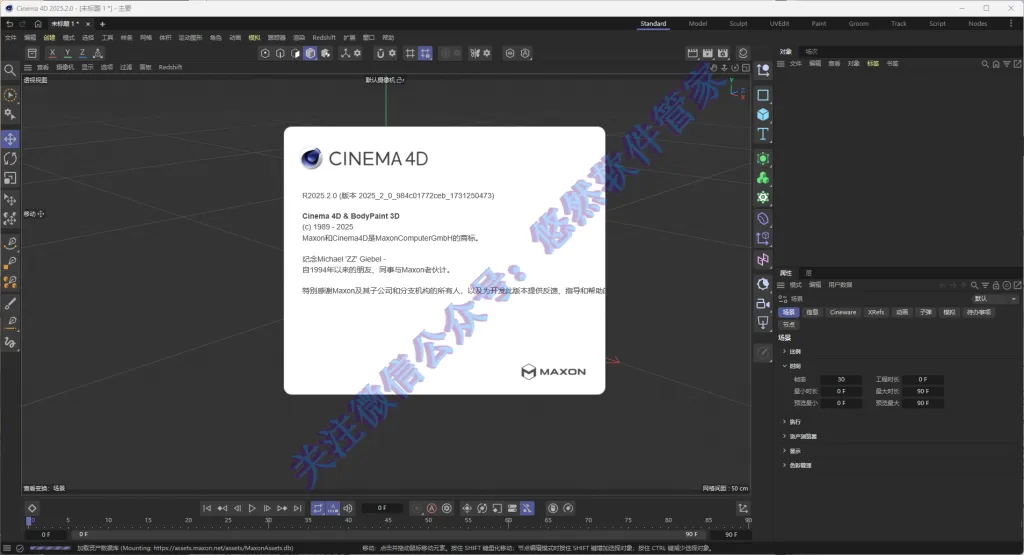
Task: Click the keyframe diamond icon left of timeline
Action: tap(32, 508)
